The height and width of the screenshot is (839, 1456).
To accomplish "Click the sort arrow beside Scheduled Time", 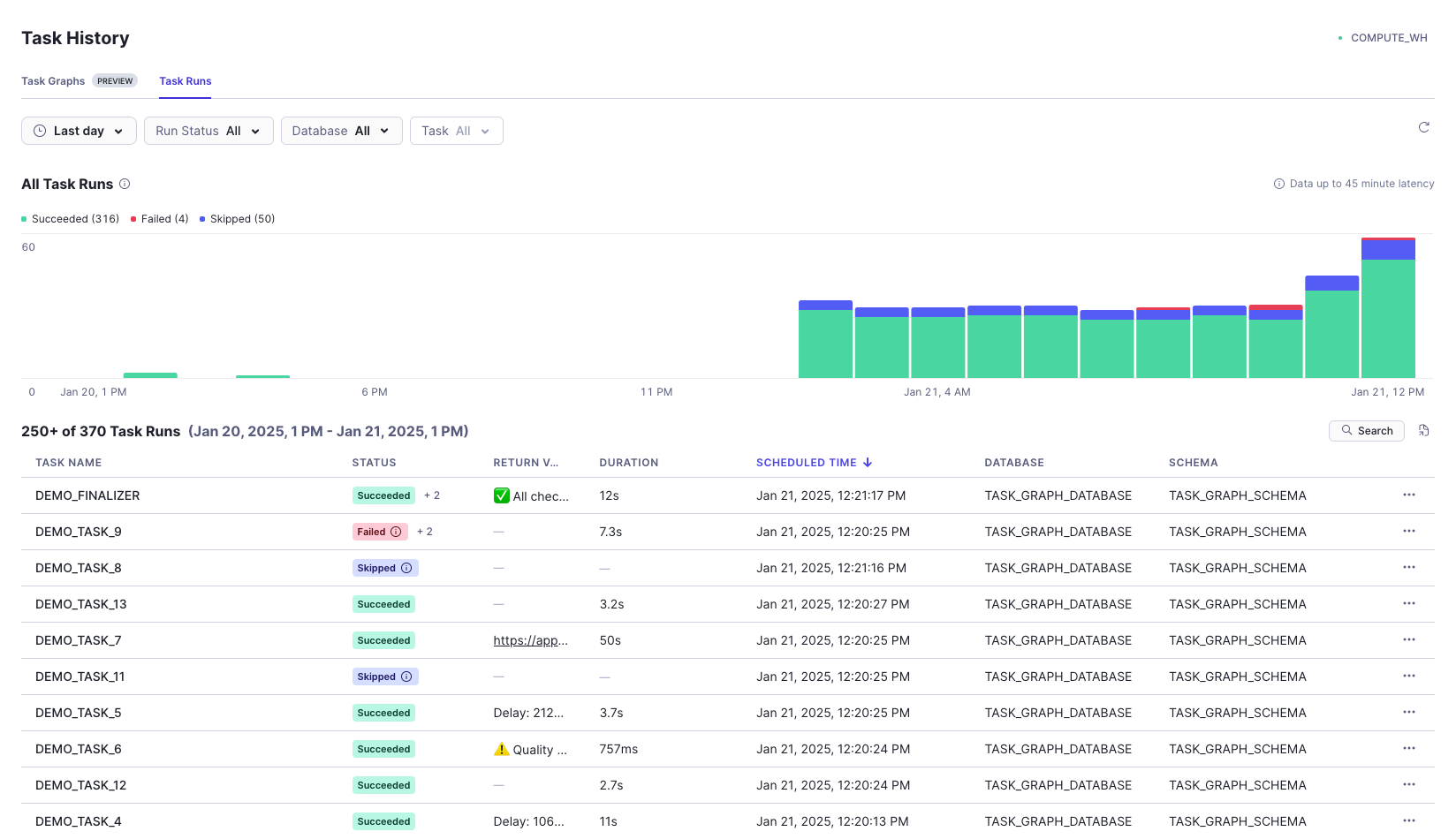I will (868, 463).
